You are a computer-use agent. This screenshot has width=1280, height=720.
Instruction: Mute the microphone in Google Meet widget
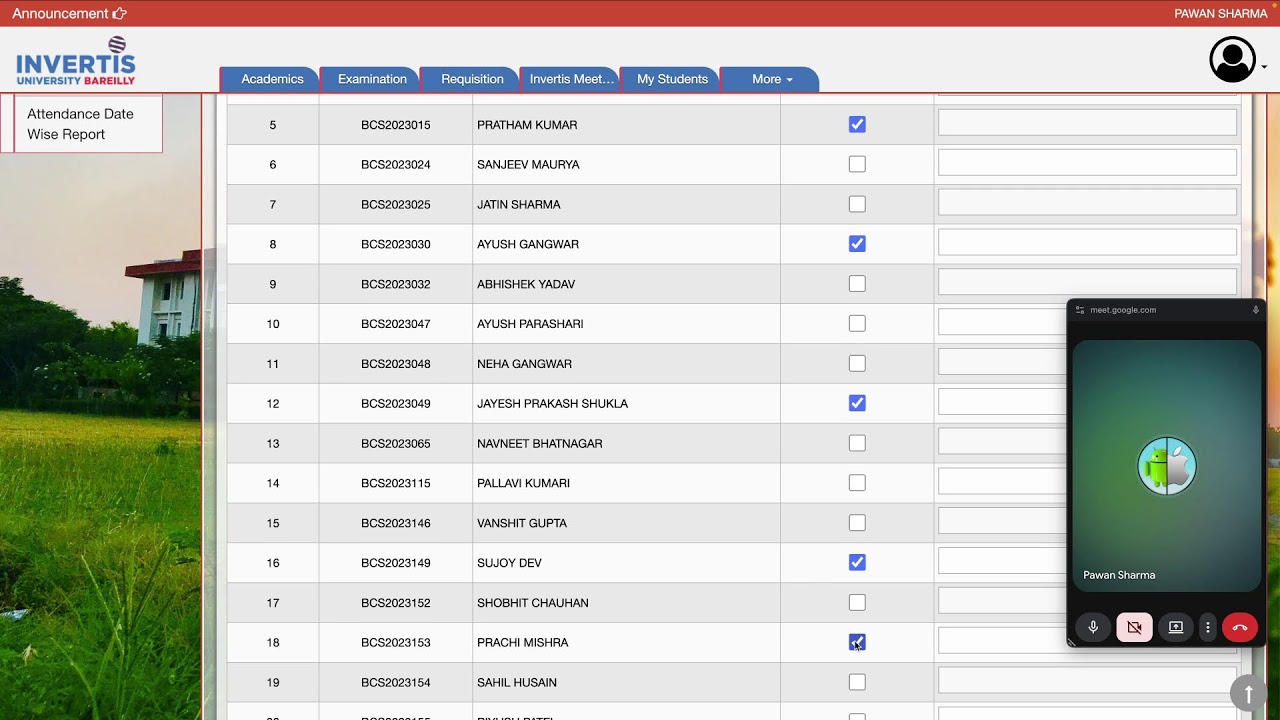tap(1093, 627)
